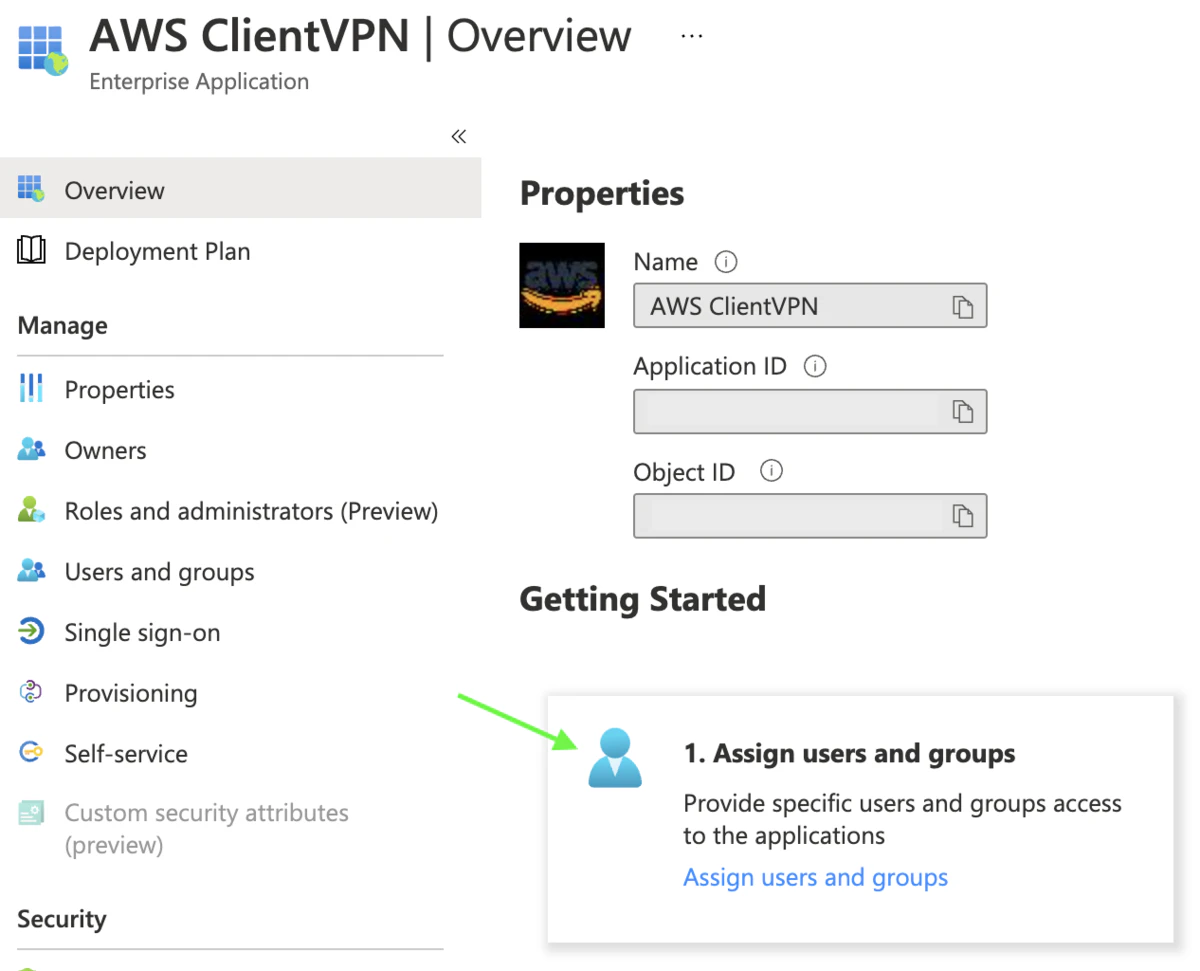The image size is (1200, 971).
Task: Open the Overview menu item
Action: click(x=240, y=189)
